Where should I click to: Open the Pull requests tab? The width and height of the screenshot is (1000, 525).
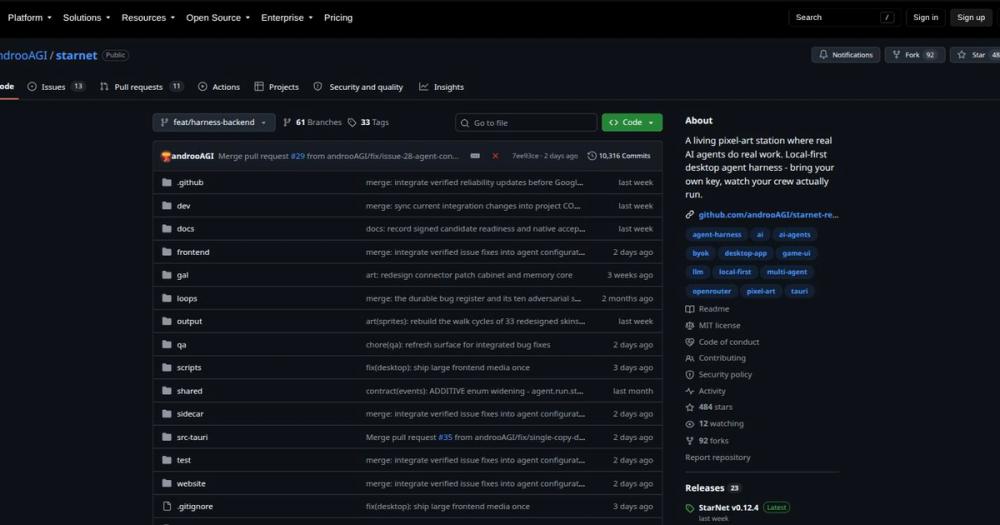tap(141, 87)
